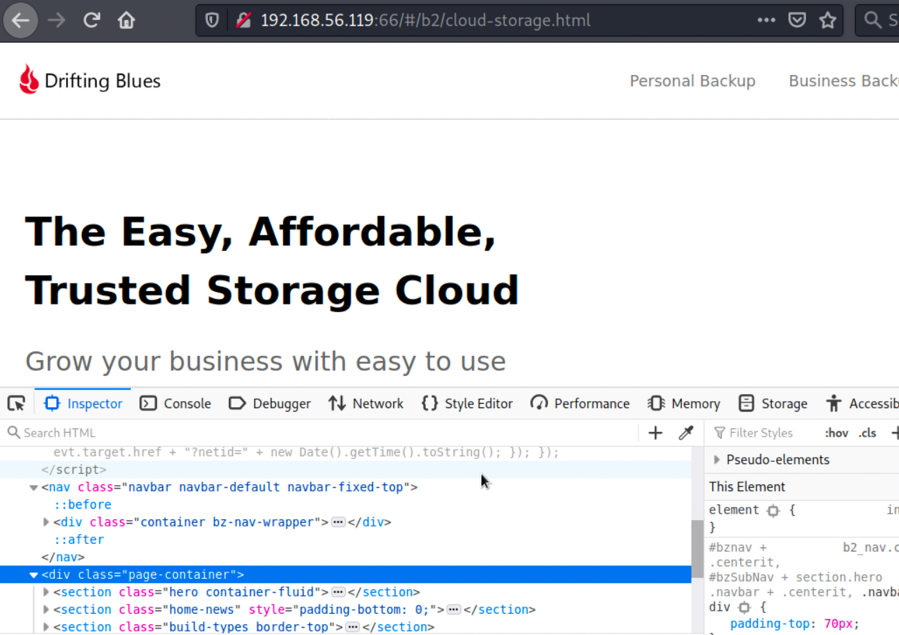Open the Storage tab
Viewport: 899px width, 635px height.
[773, 403]
